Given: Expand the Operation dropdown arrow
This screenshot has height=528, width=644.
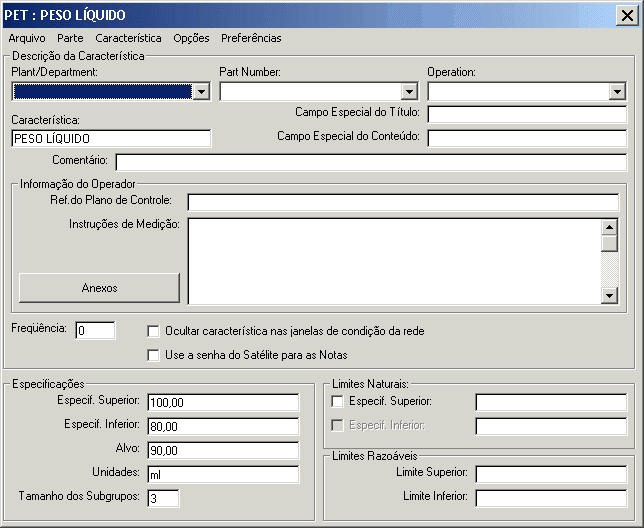Looking at the screenshot, I should coord(617,92).
